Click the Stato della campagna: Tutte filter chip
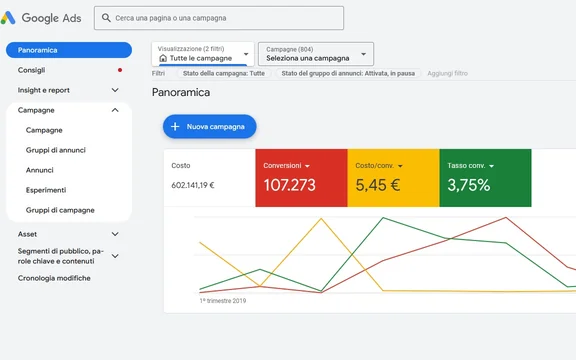 [224, 73]
